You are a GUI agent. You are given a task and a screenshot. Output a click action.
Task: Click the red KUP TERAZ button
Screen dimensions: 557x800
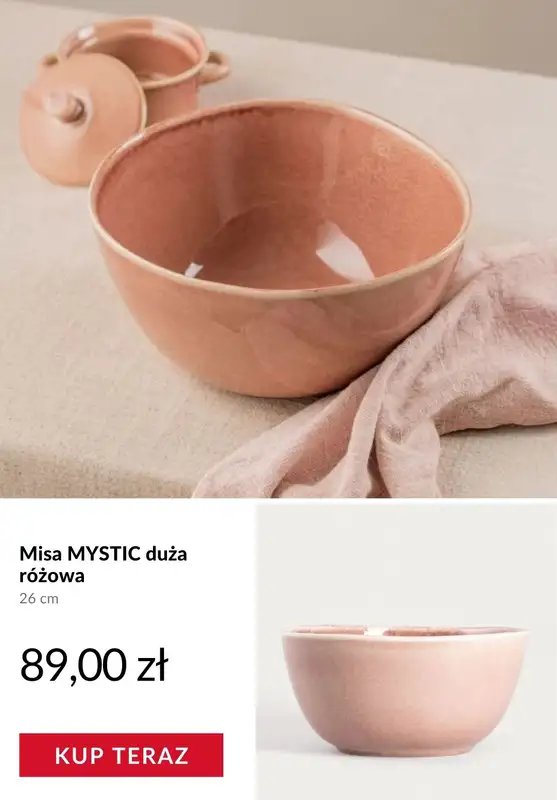pyautogui.click(x=121, y=755)
